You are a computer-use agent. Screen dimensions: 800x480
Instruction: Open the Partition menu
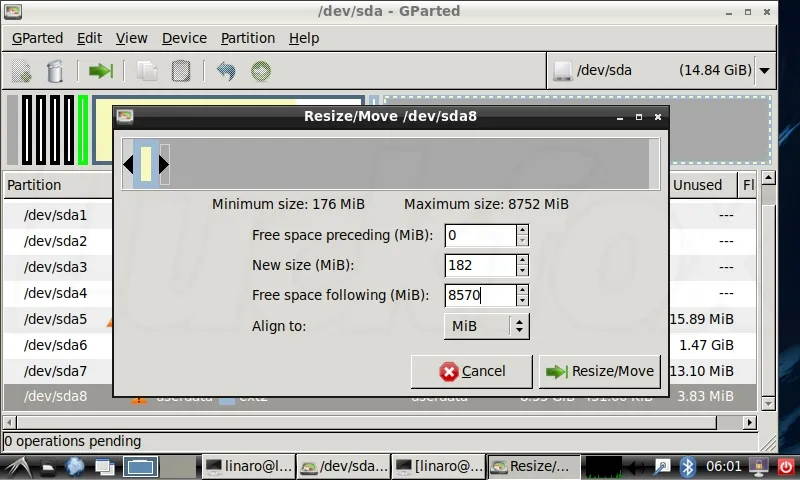(247, 38)
